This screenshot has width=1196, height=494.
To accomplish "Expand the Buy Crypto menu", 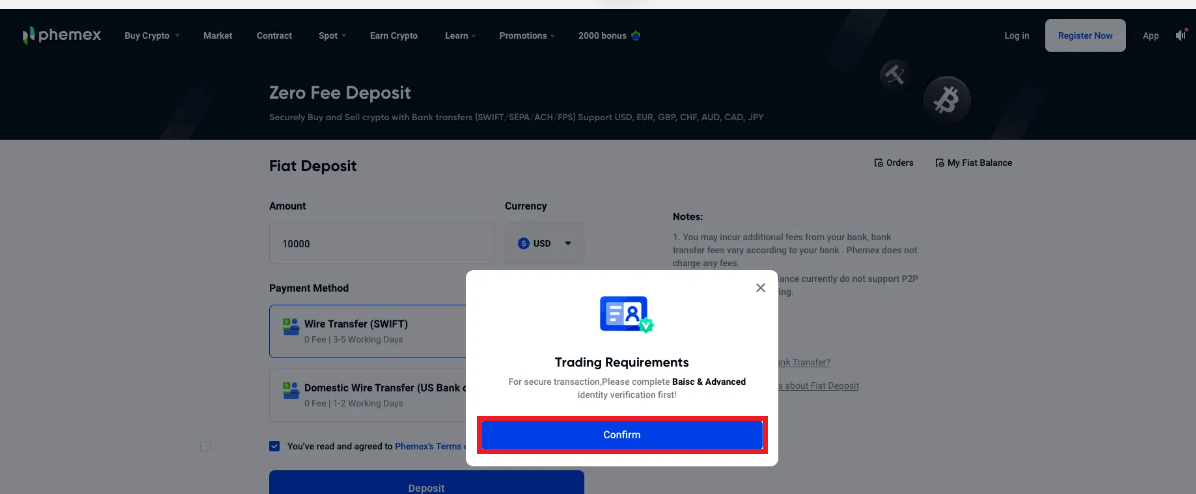I will click(152, 36).
